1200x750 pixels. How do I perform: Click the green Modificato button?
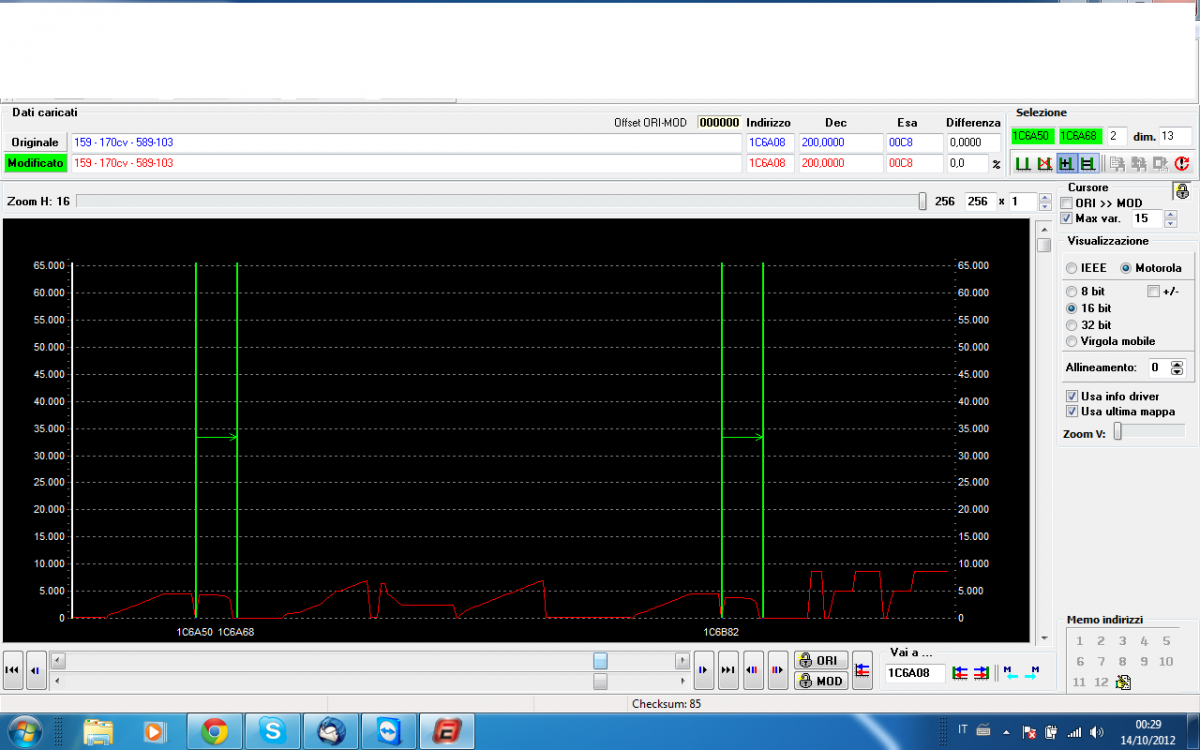point(35,162)
